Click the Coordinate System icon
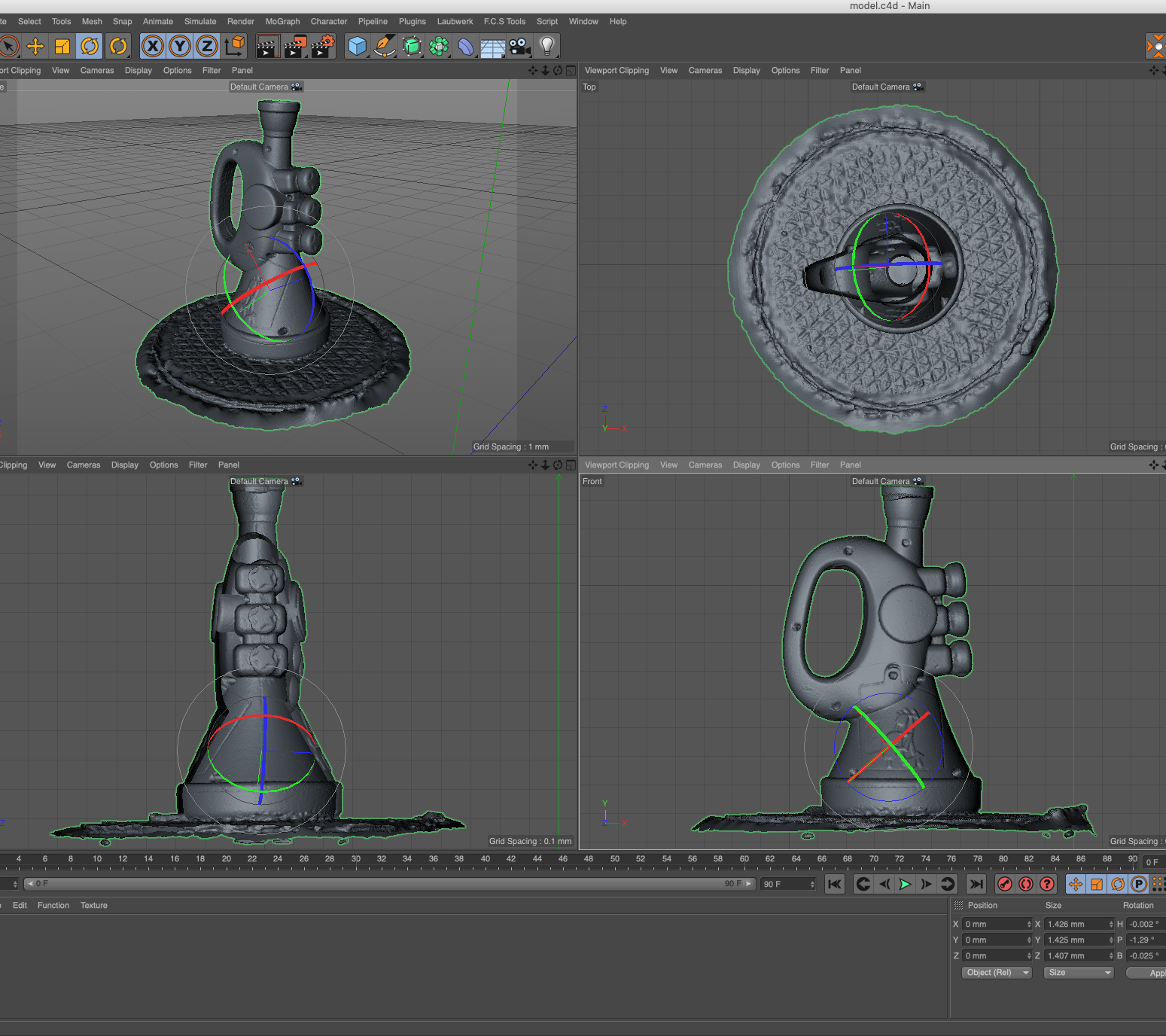This screenshot has height=1036, width=1166. (235, 47)
